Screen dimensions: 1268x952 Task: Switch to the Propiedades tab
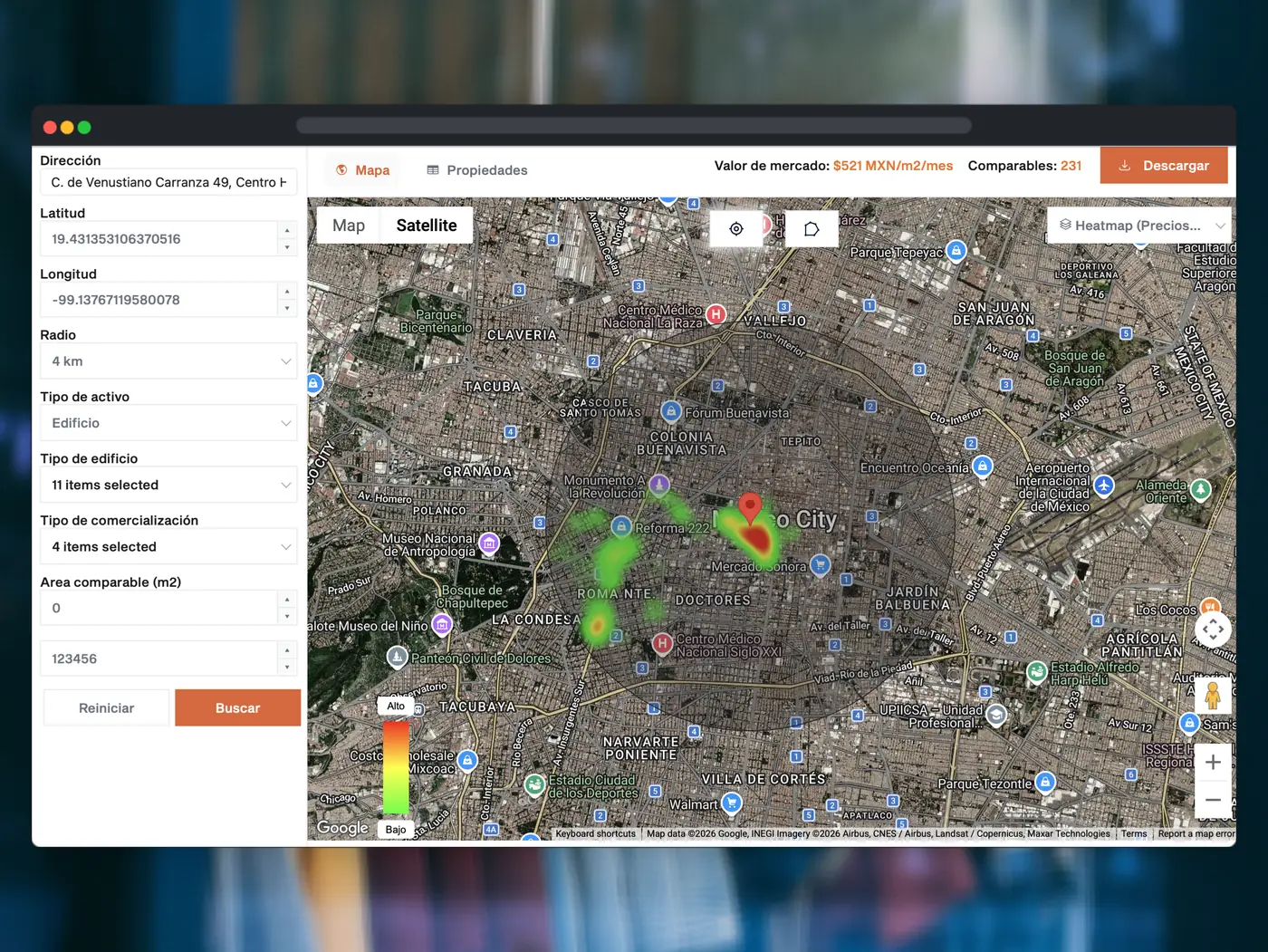(477, 170)
